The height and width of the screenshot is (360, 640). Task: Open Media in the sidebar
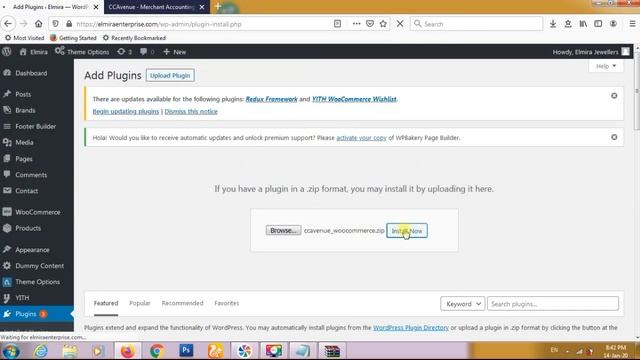[24, 142]
